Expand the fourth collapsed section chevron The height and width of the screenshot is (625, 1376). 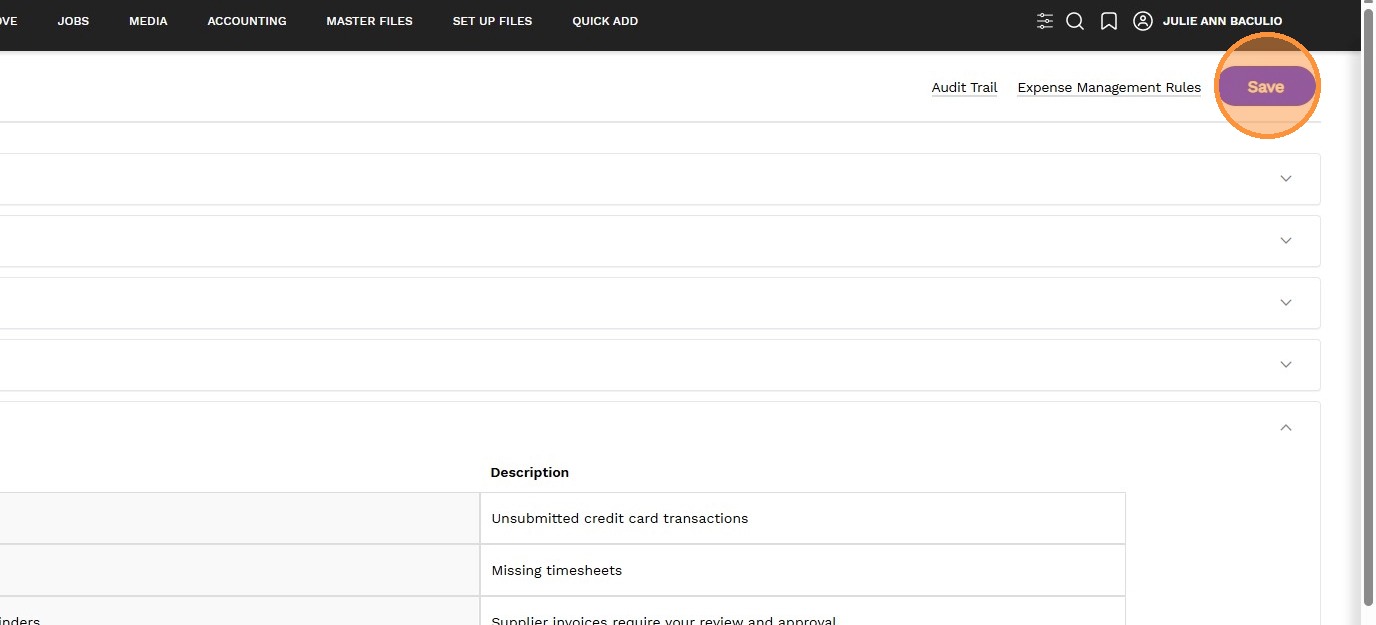click(x=1286, y=365)
